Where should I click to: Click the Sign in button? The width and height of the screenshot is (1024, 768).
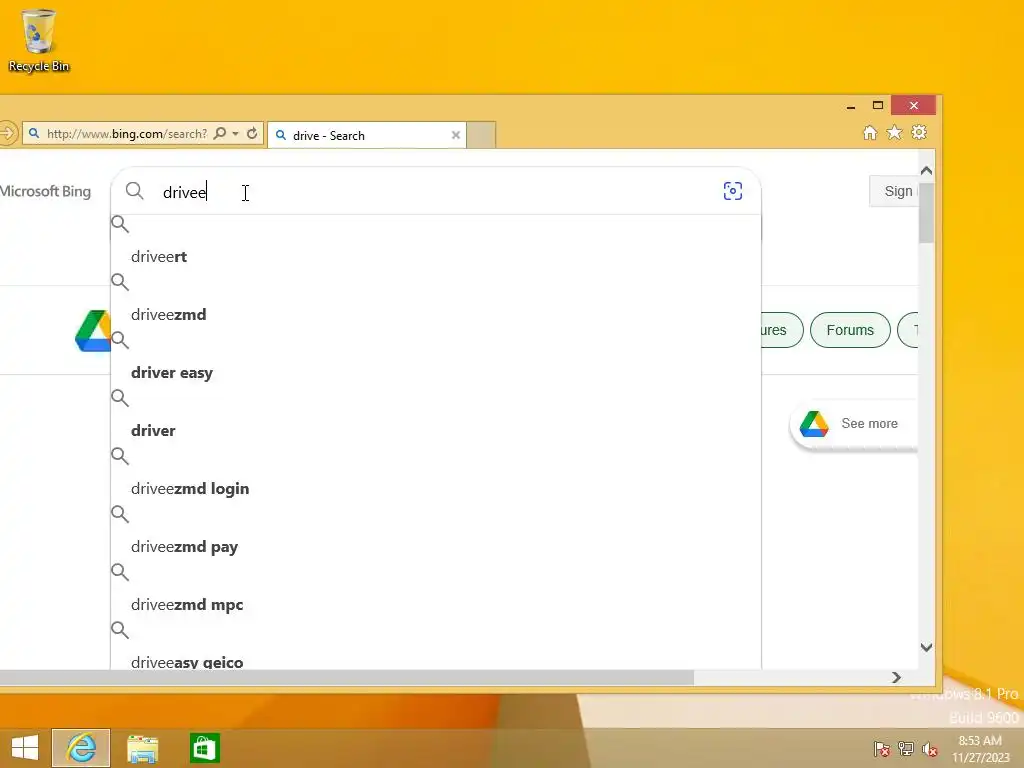coord(893,191)
